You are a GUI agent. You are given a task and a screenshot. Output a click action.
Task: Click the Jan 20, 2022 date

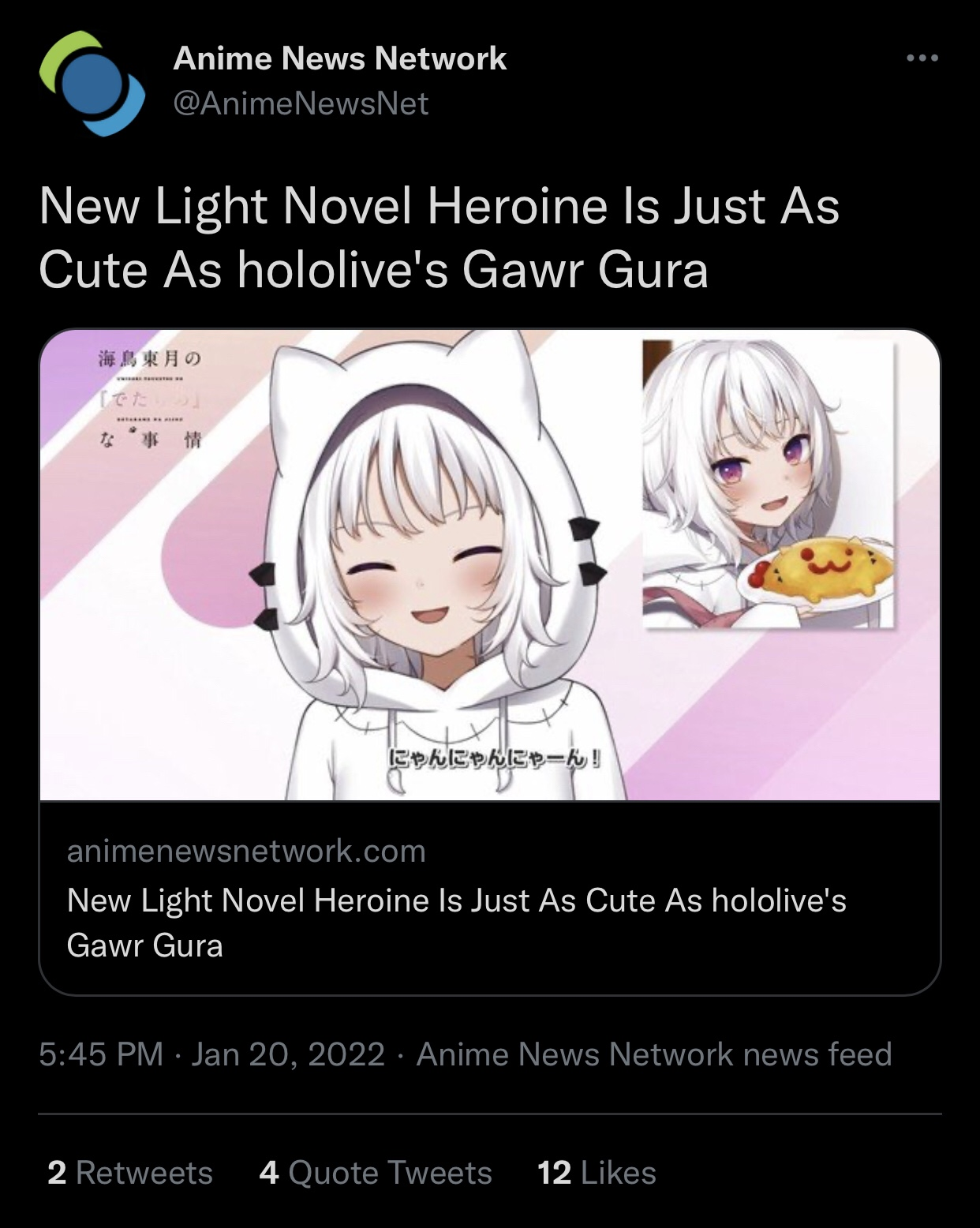click(x=287, y=1054)
